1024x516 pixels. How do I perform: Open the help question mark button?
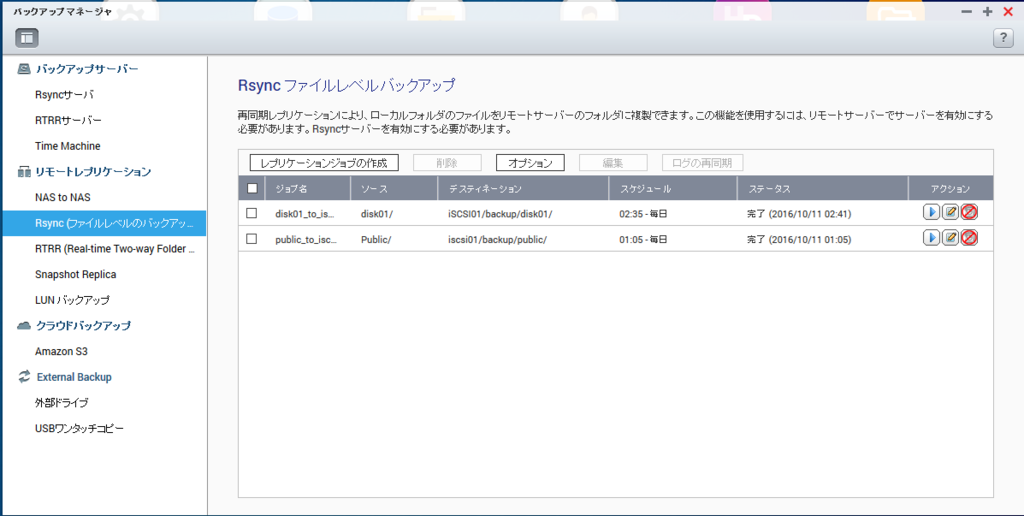click(x=1003, y=39)
